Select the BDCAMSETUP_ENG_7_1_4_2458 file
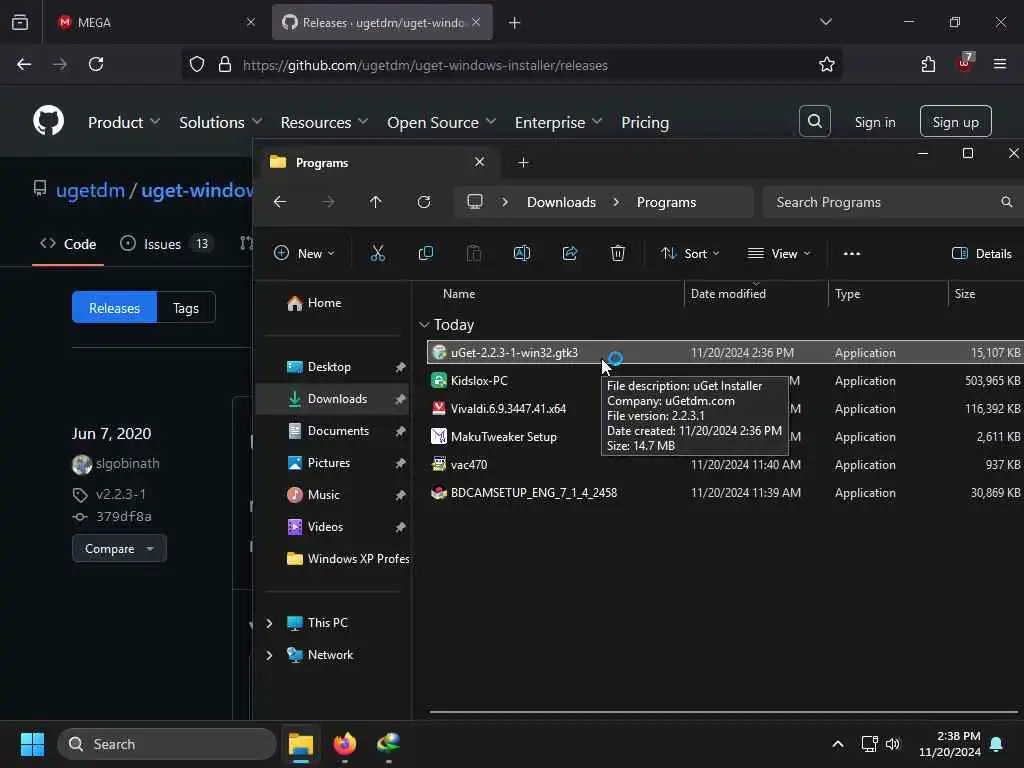The width and height of the screenshot is (1024, 768). 725,493
